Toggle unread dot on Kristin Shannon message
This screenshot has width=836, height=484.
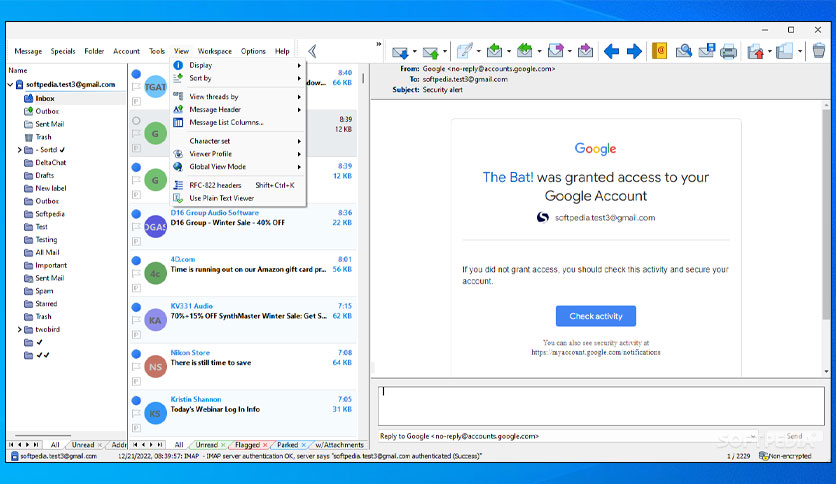click(136, 400)
